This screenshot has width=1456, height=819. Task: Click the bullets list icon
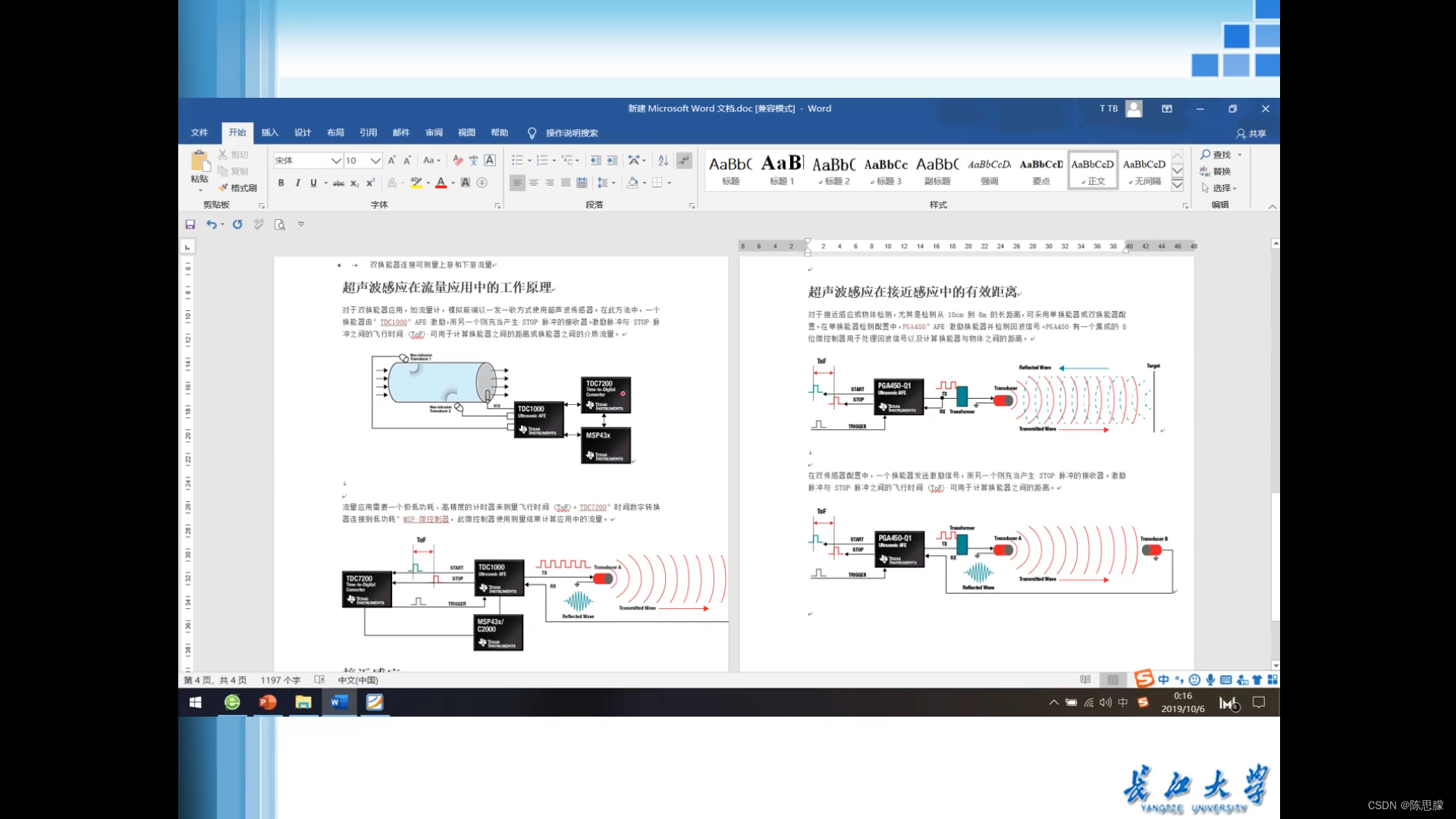pos(517,160)
